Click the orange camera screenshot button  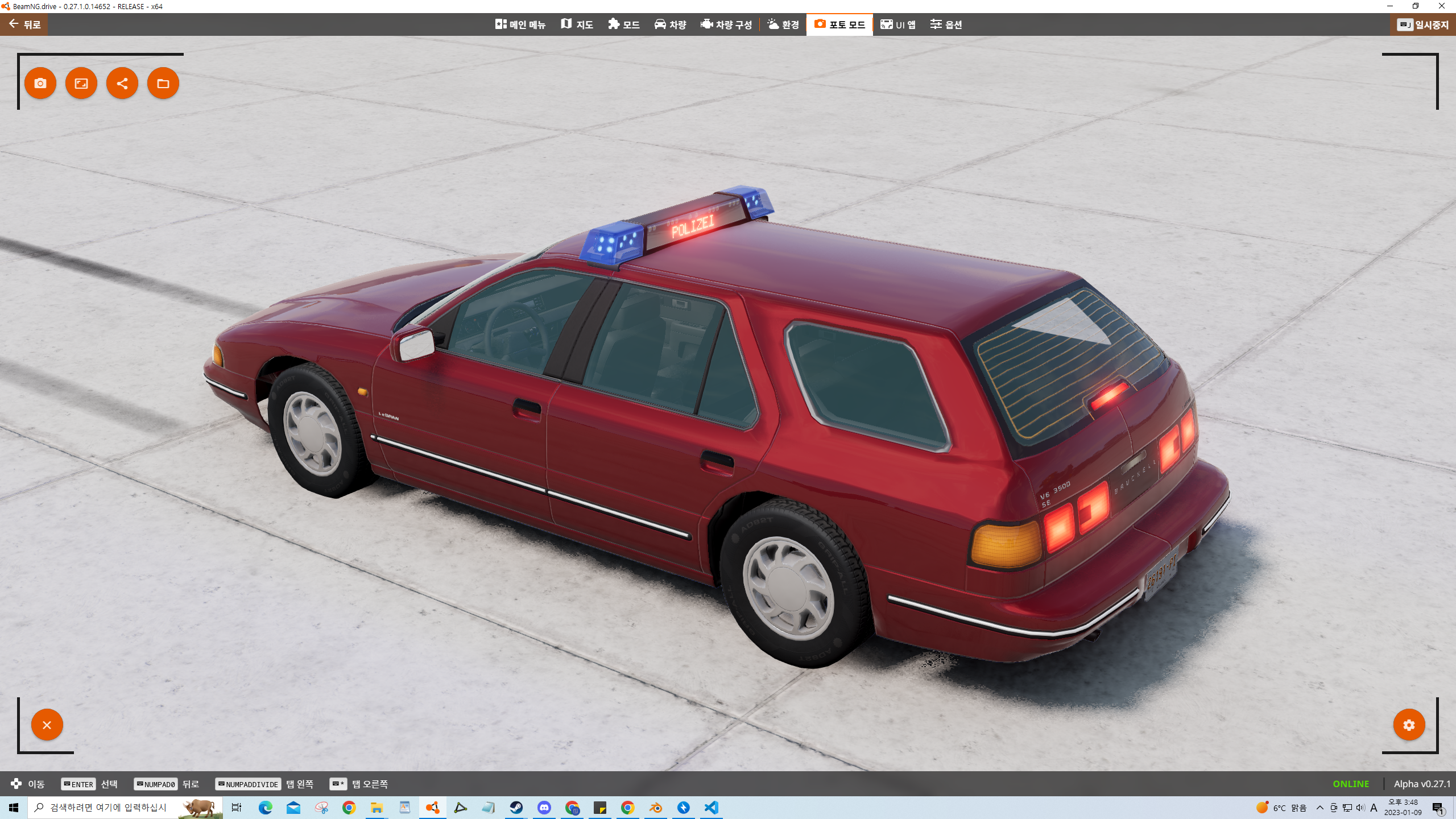[x=40, y=84]
